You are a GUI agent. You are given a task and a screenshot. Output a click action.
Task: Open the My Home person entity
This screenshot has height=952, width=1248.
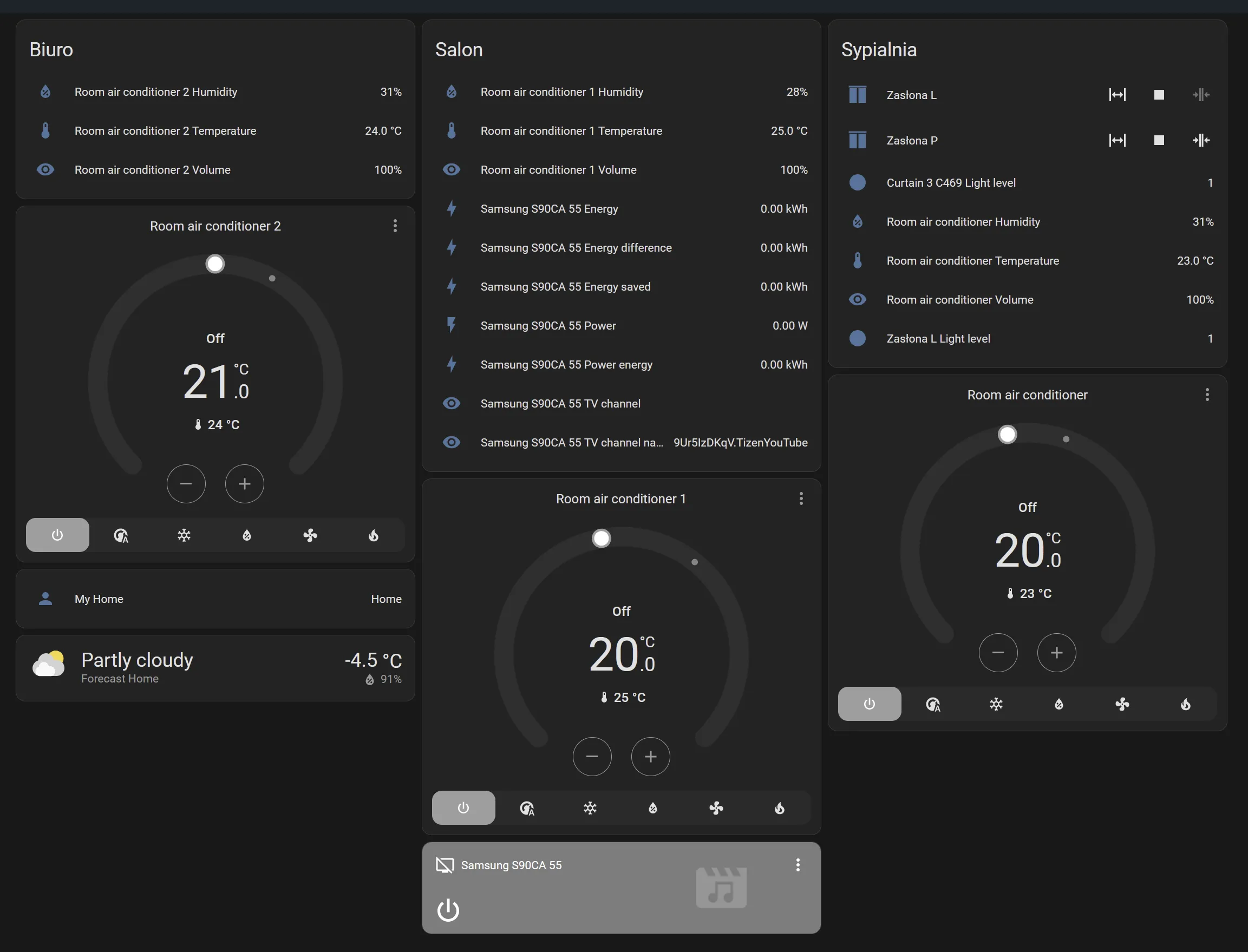point(99,599)
